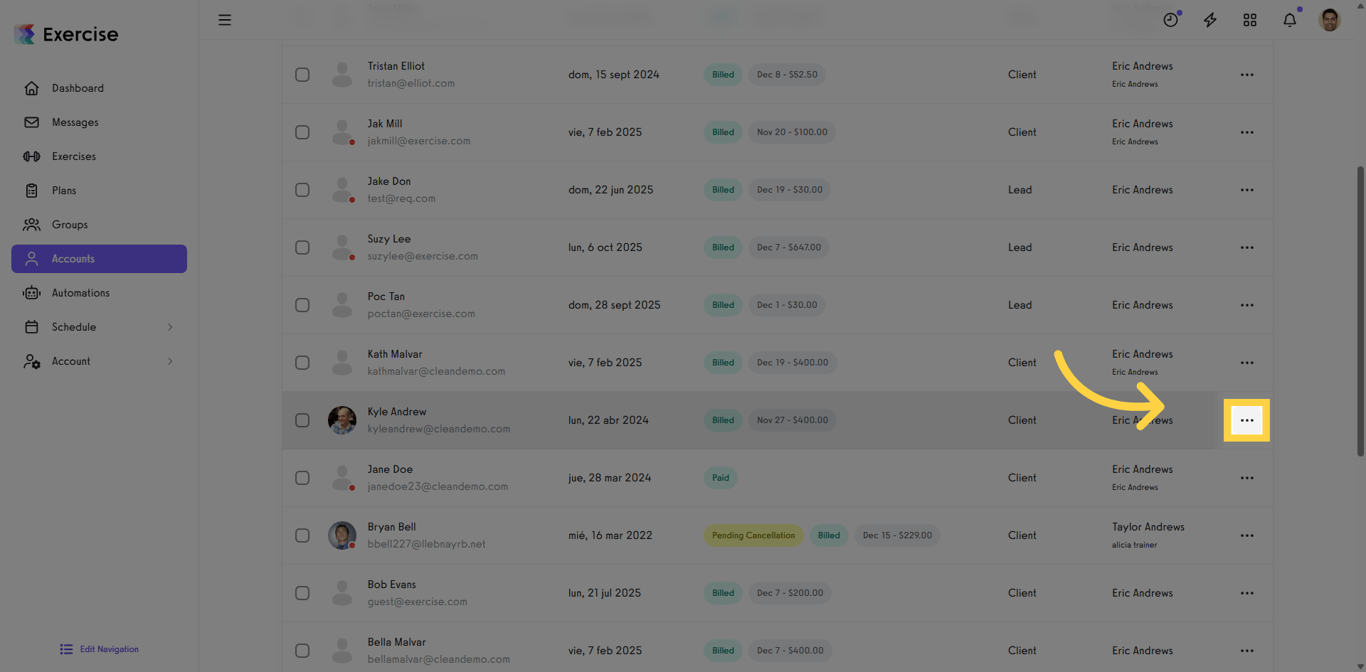Open the apps grid icon

[x=1250, y=20]
